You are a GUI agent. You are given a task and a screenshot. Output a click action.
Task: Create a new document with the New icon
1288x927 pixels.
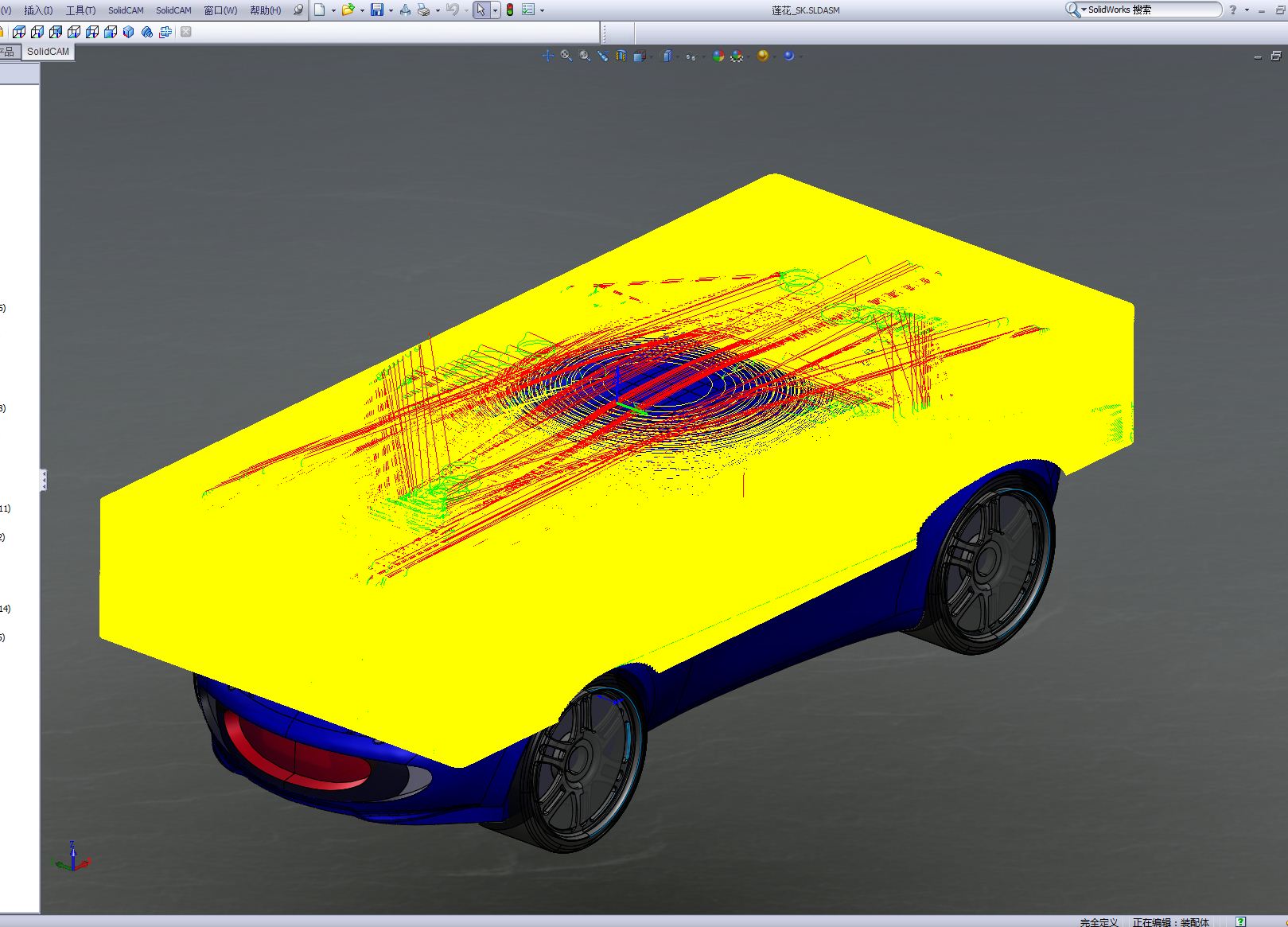coord(319,10)
